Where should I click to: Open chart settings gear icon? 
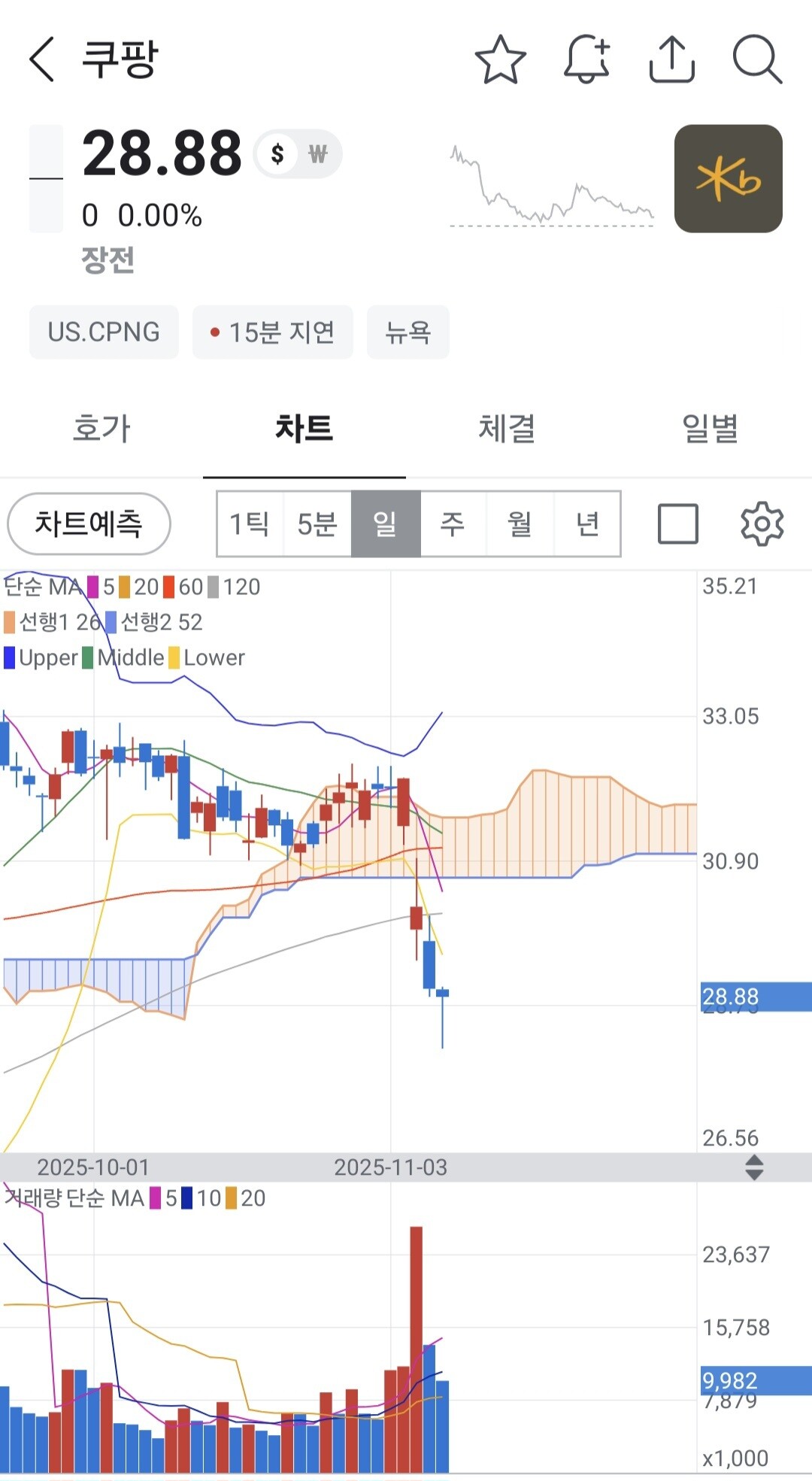coord(762,524)
